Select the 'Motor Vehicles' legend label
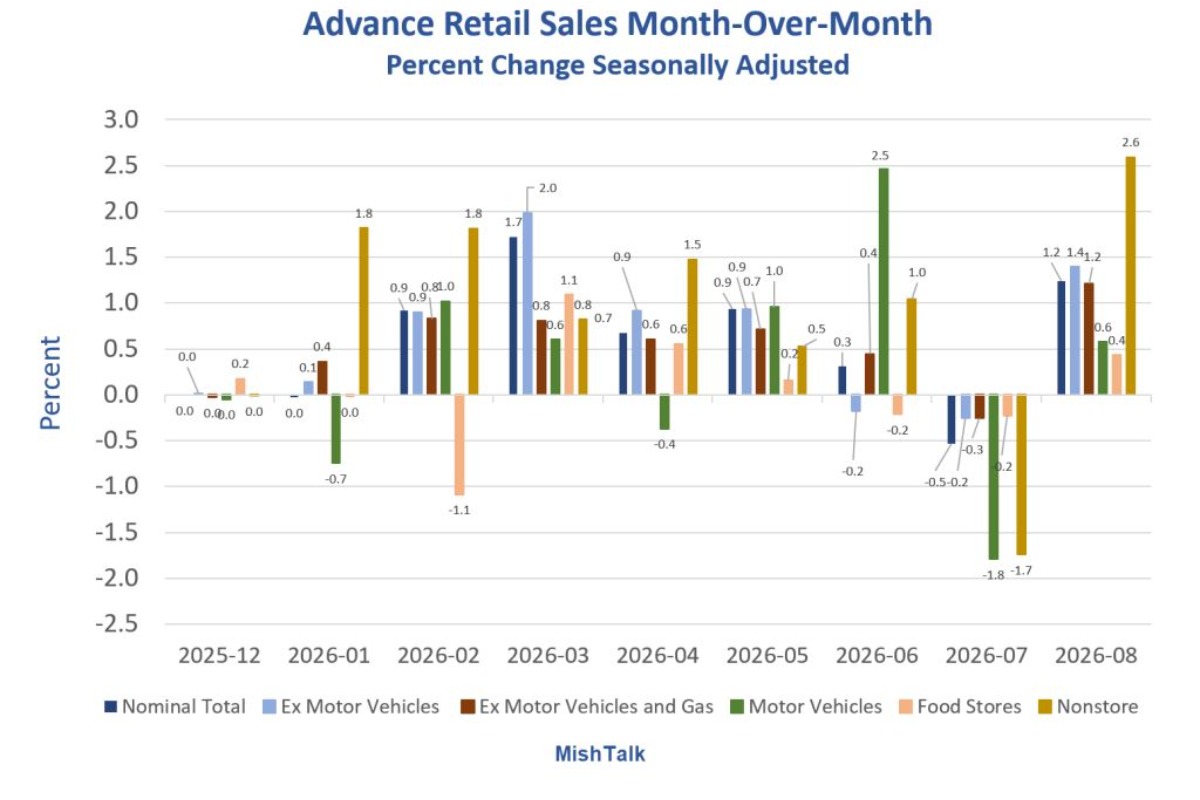 [x=815, y=707]
